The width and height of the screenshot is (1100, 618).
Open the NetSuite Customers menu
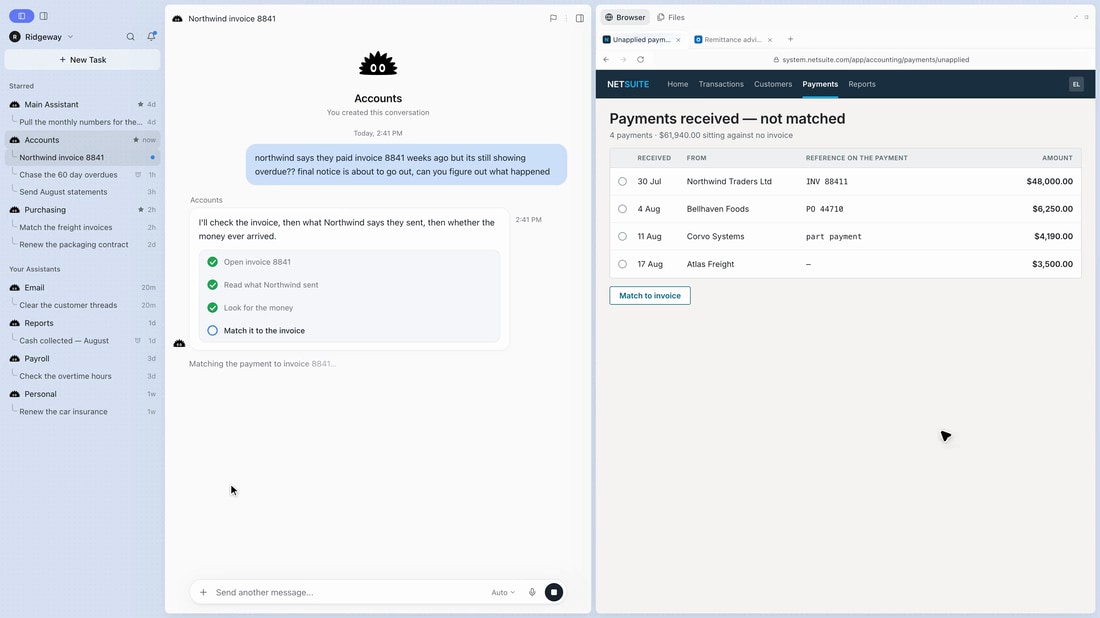pos(773,84)
